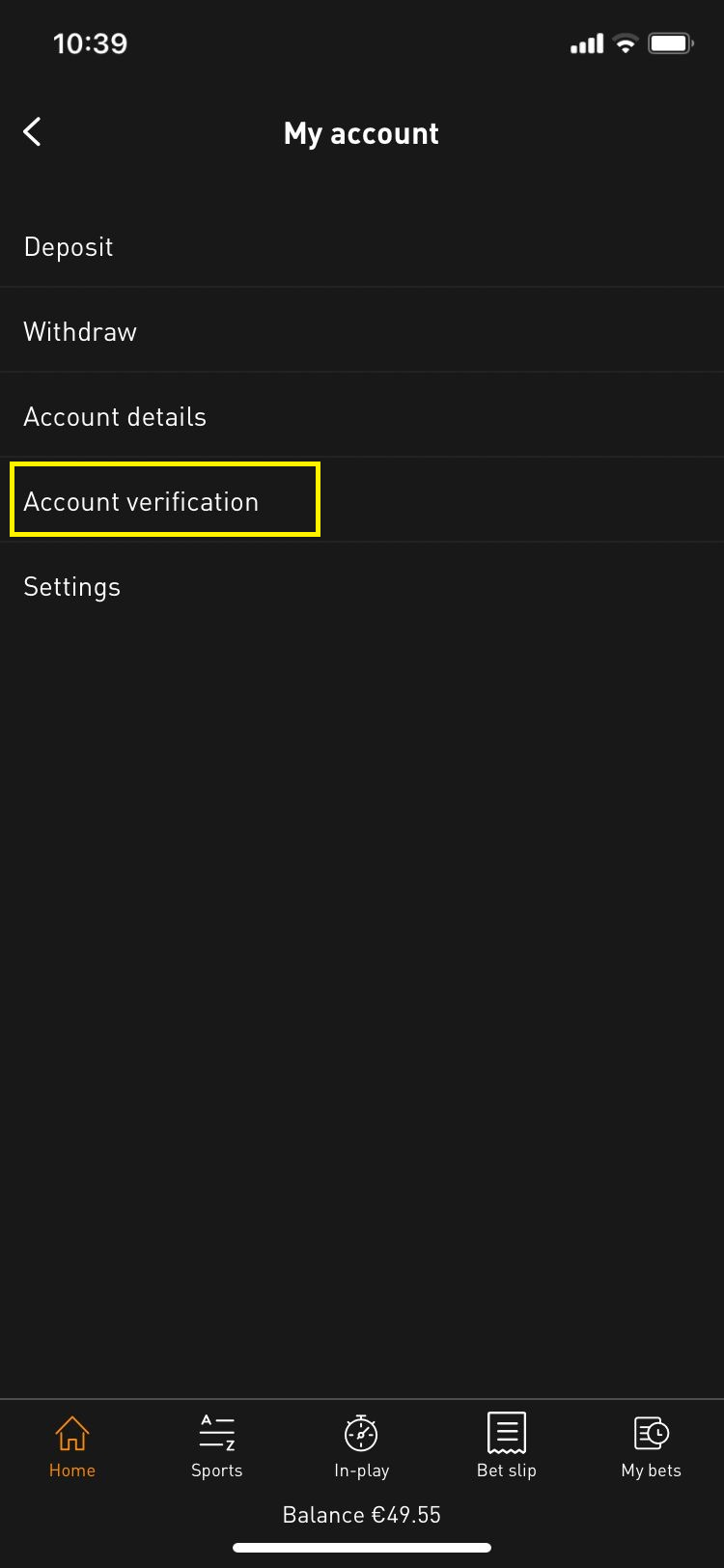Tap the My account page title
The width and height of the screenshot is (724, 1568).
[362, 133]
